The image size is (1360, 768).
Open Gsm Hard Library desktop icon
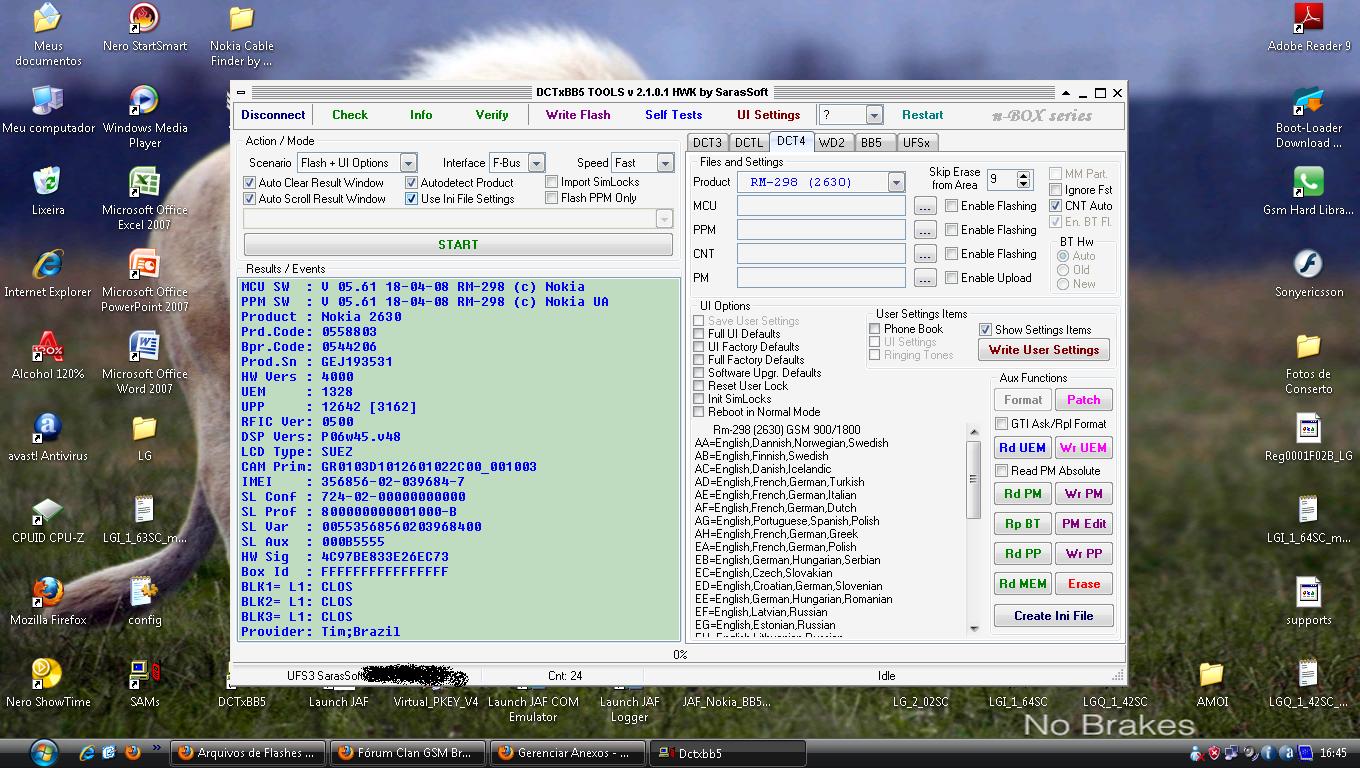pos(1308,191)
